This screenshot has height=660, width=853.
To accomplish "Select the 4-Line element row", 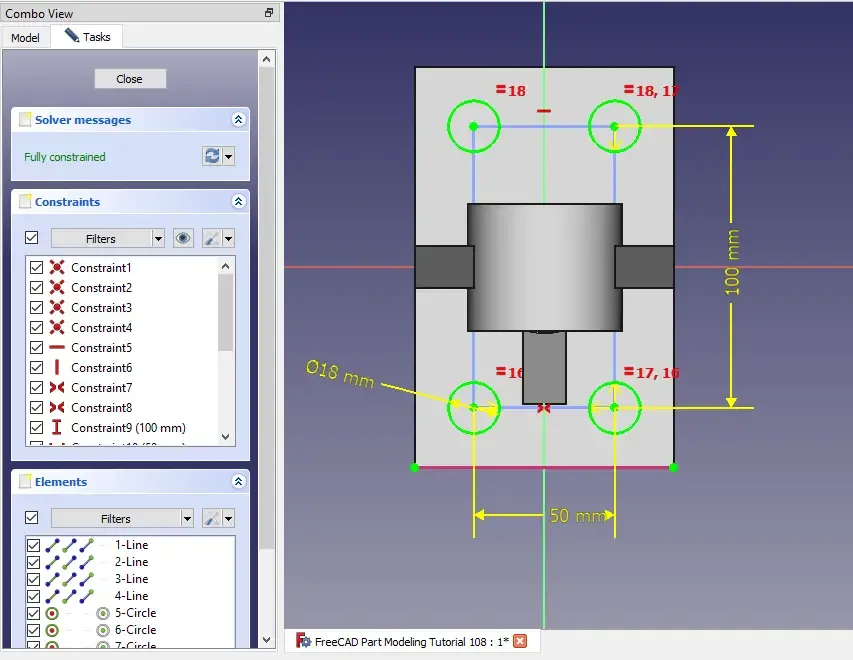I will [130, 596].
